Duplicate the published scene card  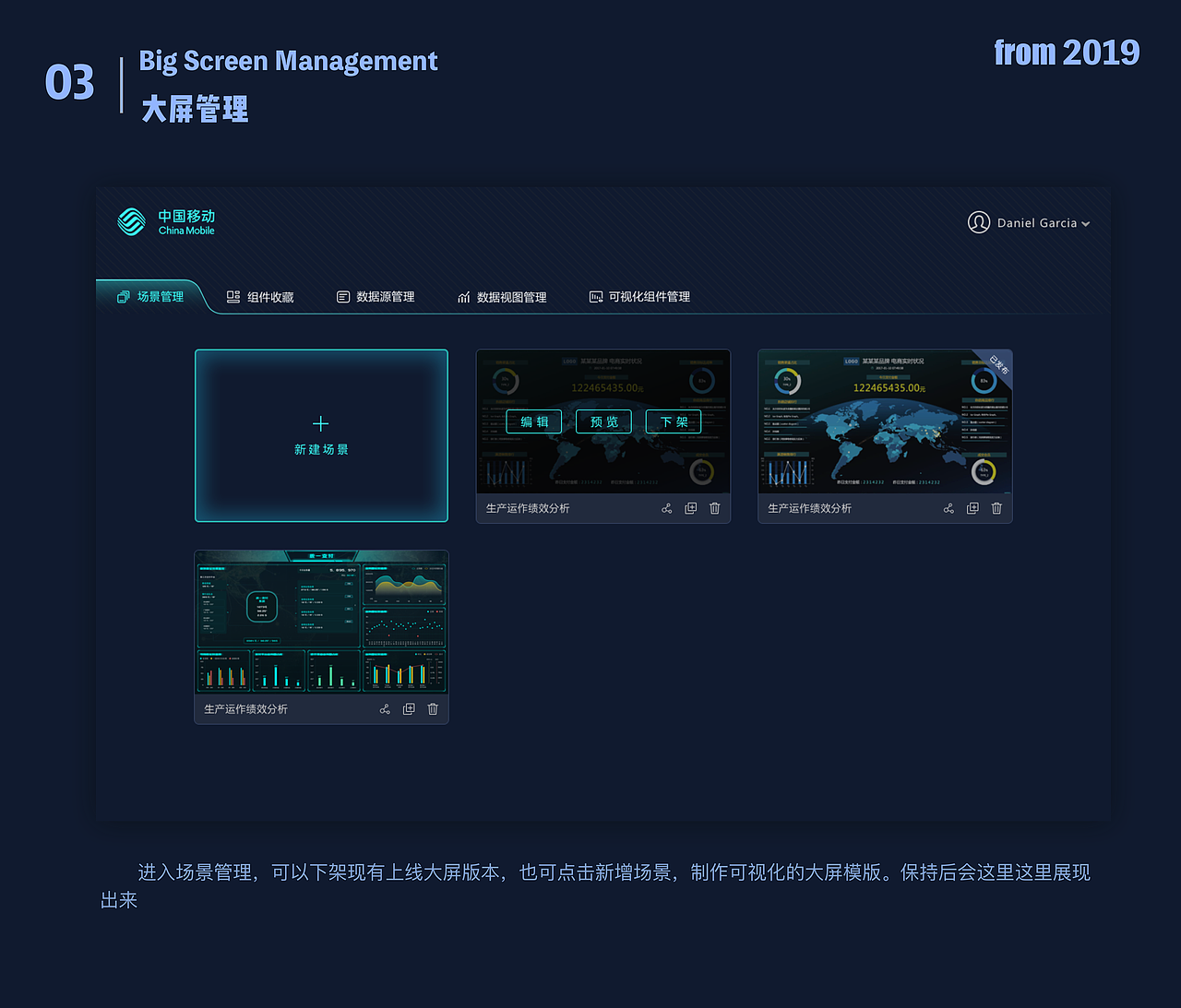point(972,508)
